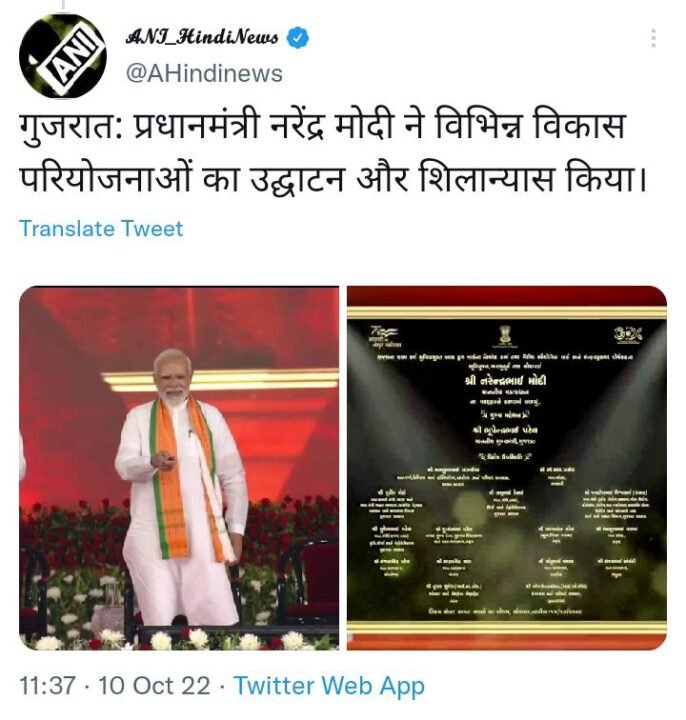Image resolution: width=686 pixels, height=720 pixels.
Task: Open the three-dot more options menu
Action: pos(653,38)
